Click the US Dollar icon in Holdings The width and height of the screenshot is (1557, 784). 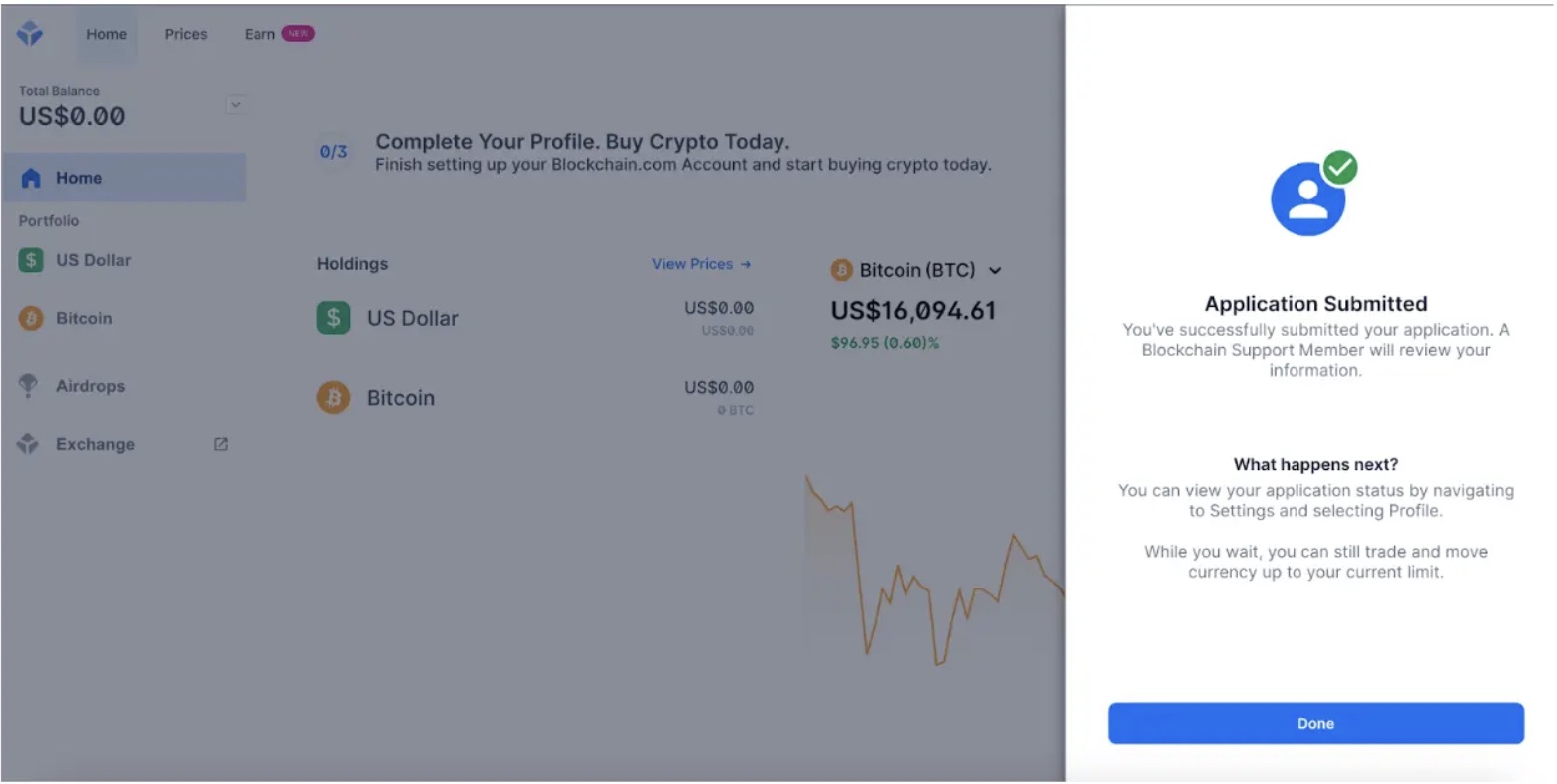click(x=332, y=318)
